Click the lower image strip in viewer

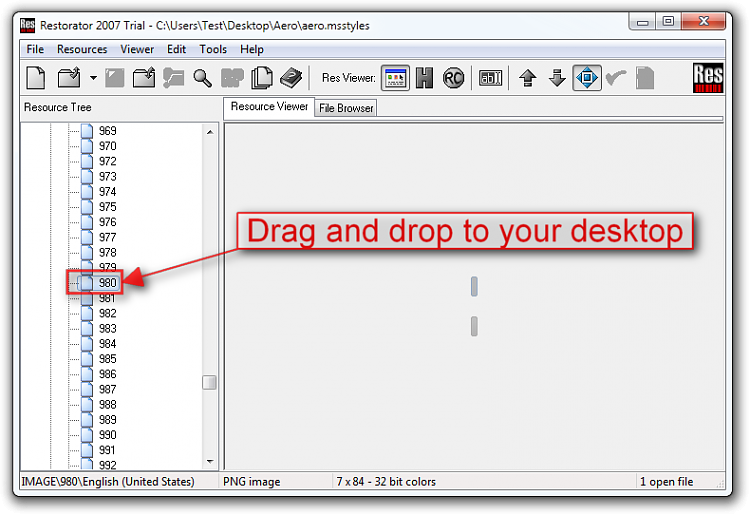[474, 326]
